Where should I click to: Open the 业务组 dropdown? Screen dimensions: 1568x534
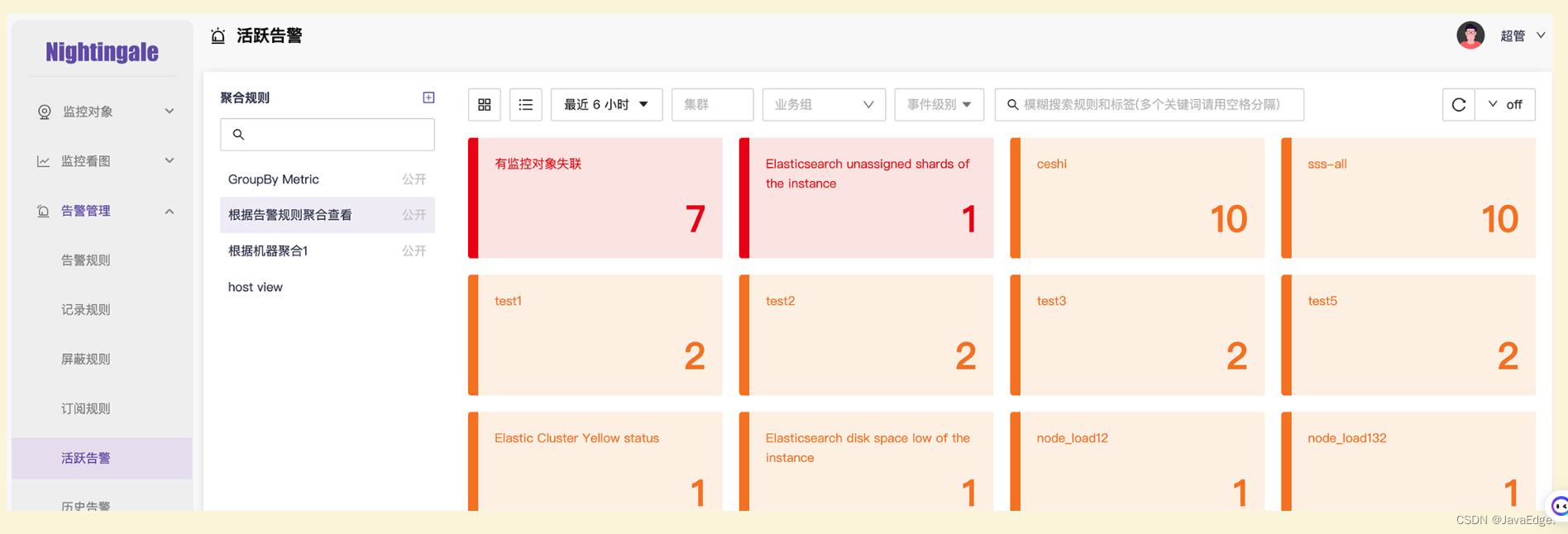pos(824,105)
